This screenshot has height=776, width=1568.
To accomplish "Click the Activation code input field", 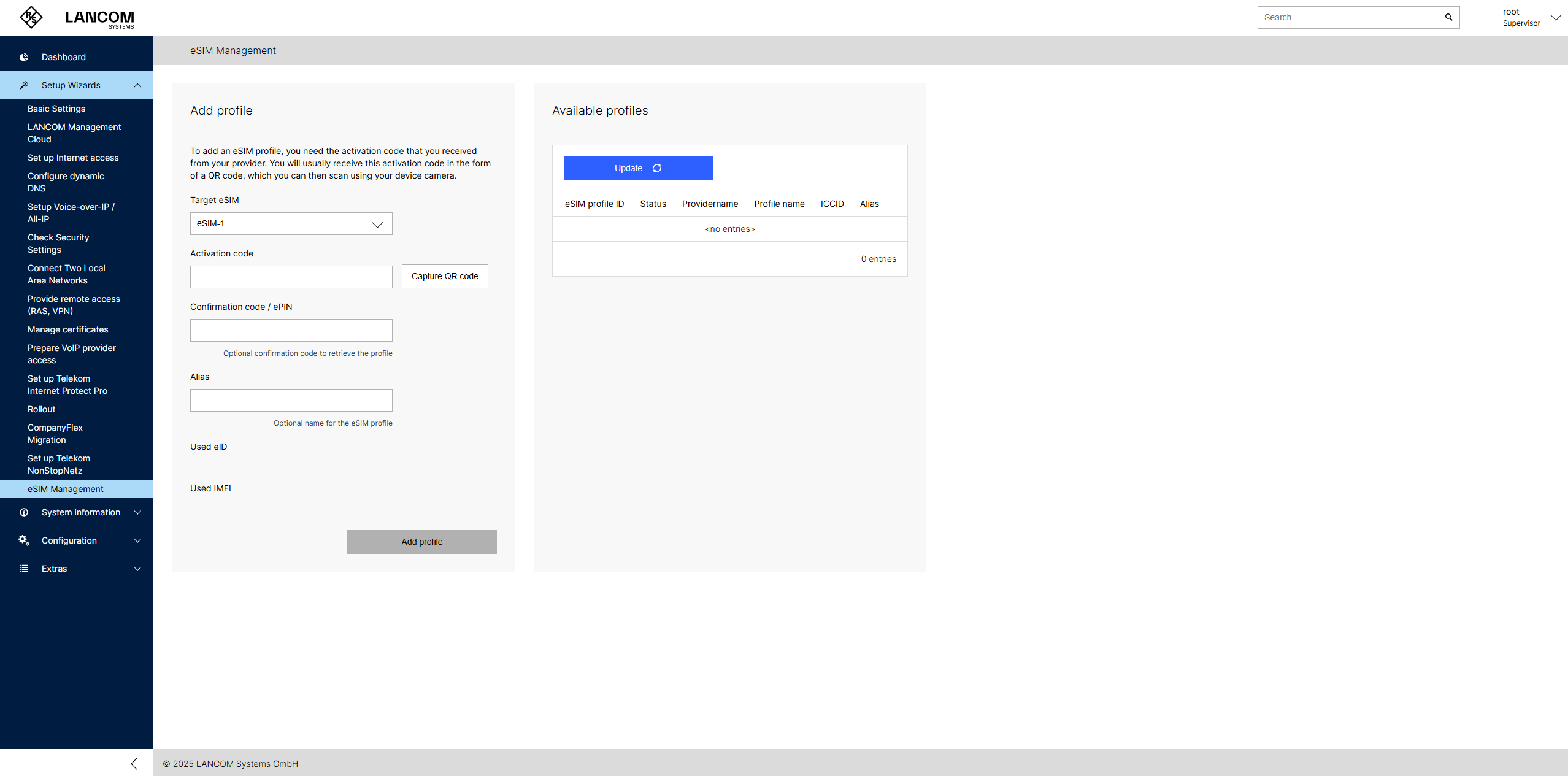I will [x=291, y=277].
